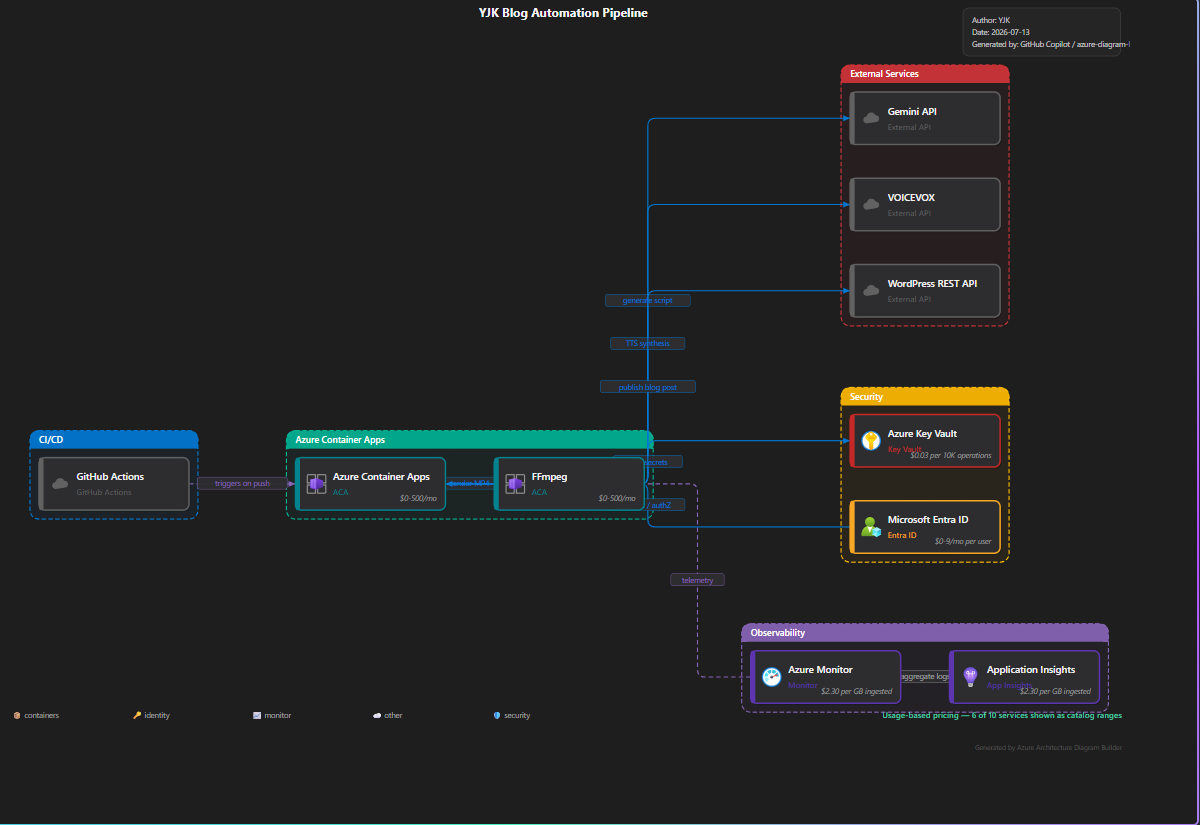Viewport: 1200px width, 825px height.
Task: Select the External Services group header
Action: tap(925, 73)
